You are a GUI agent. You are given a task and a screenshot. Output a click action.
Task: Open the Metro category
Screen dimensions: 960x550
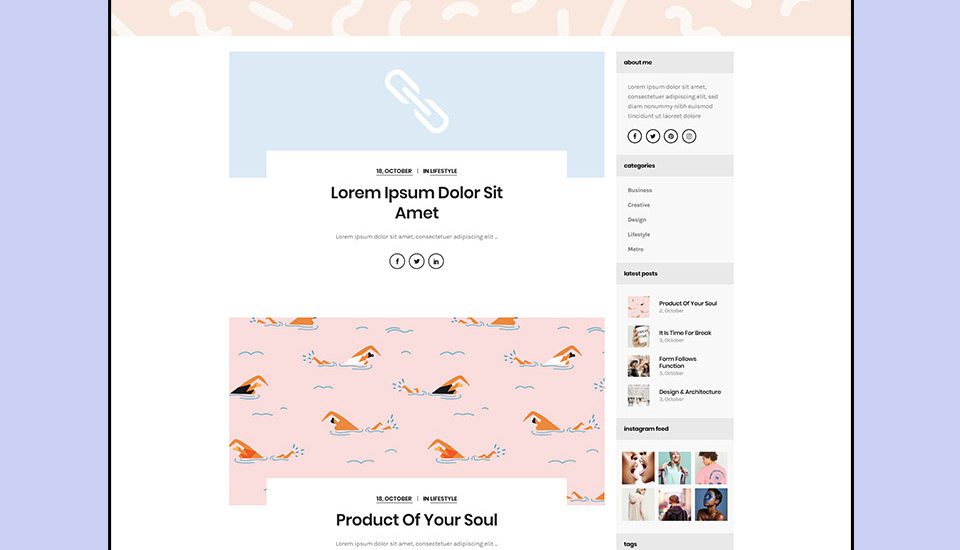(x=636, y=249)
